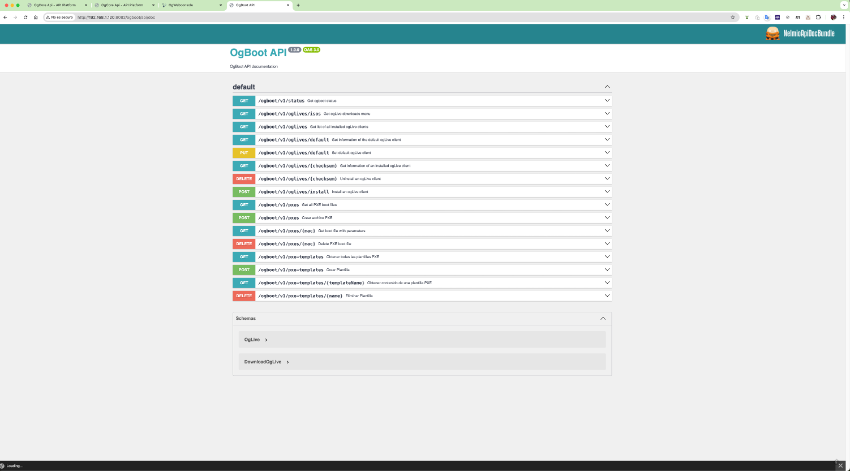This screenshot has height=472, width=850.
Task: Open the GET /ogboot/v1/pxes endpoint path
Action: point(278,205)
